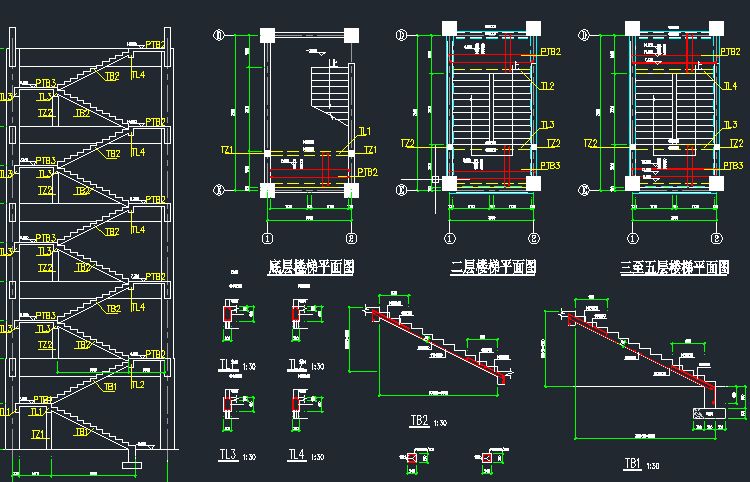
Task: Click TL1 label in ground floor plan
Action: pyautogui.click(x=365, y=131)
